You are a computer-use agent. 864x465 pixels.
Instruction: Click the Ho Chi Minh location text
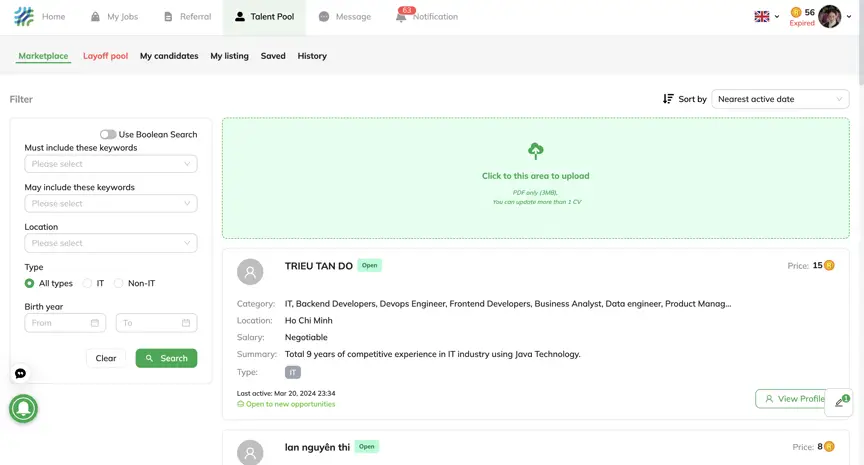(309, 320)
